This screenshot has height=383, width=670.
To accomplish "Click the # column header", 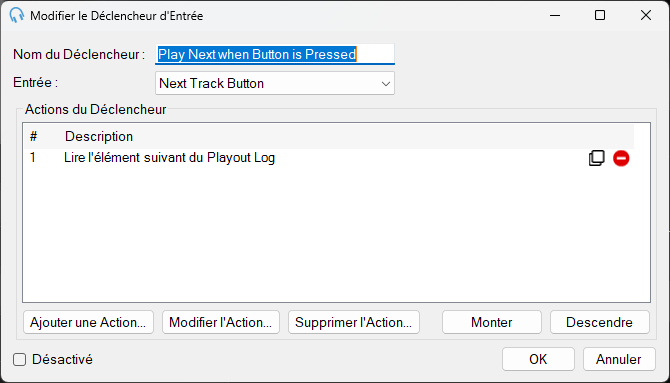I will coord(33,137).
